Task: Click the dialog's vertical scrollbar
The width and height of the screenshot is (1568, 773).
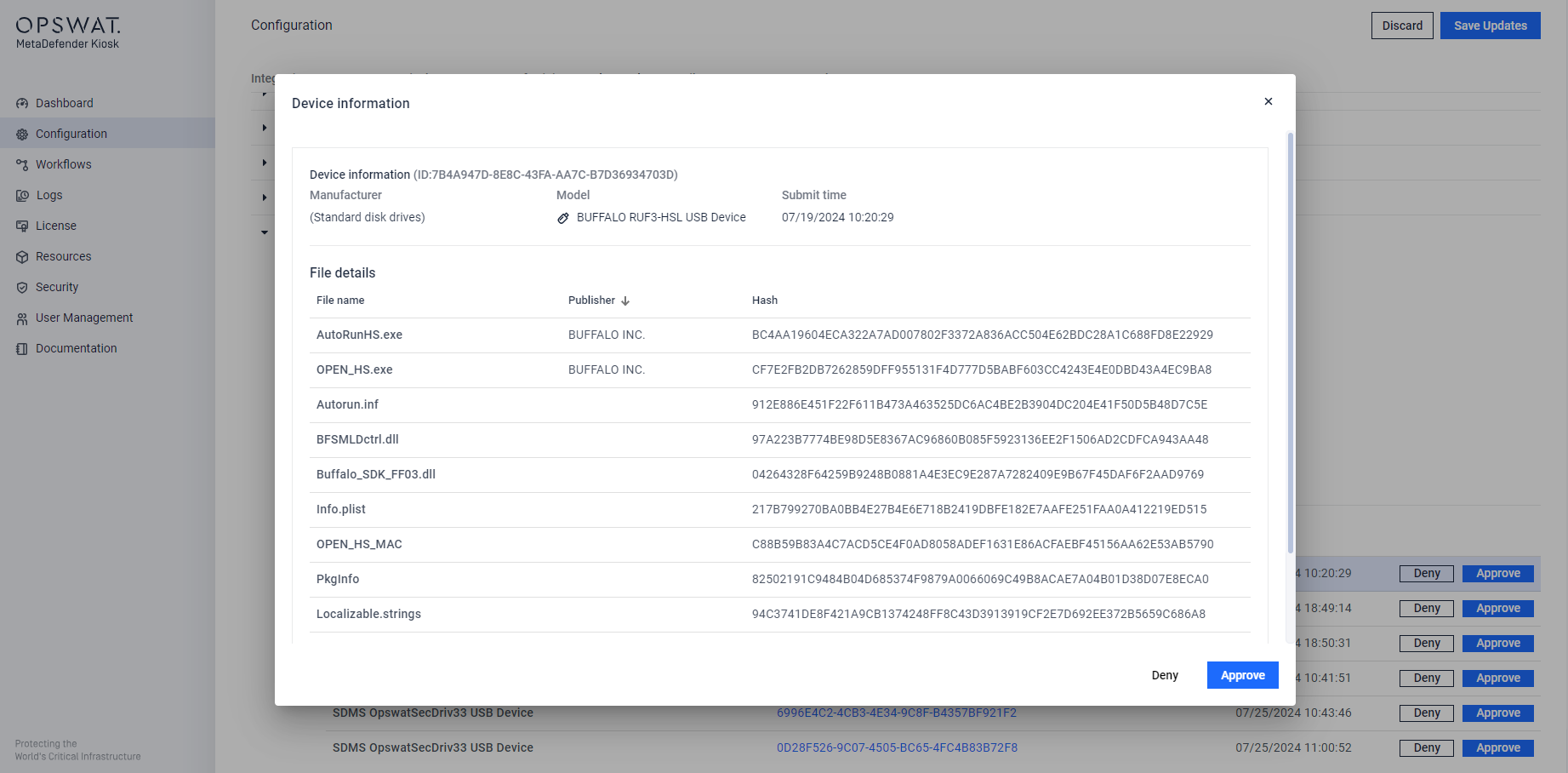Action: 1290,342
